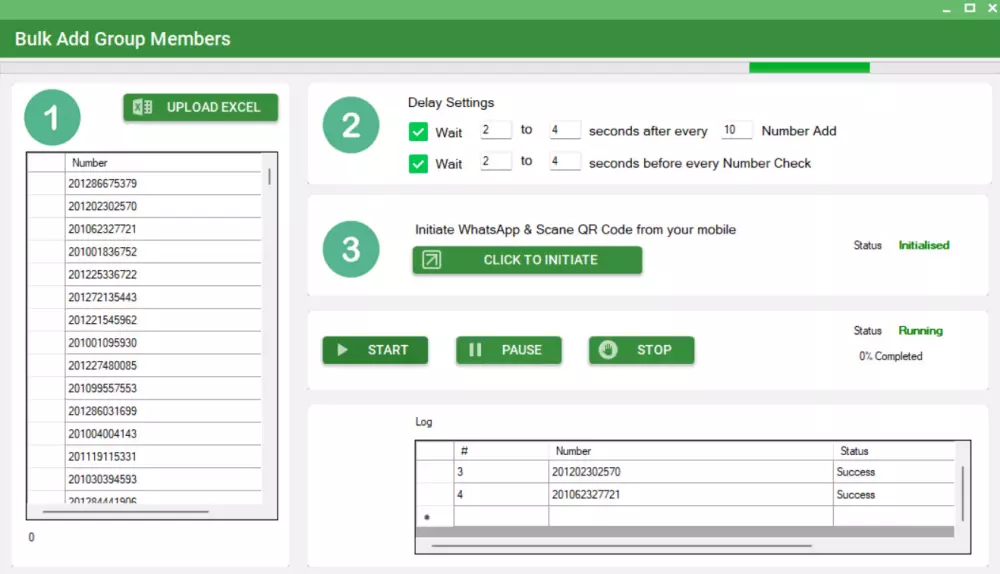Edit maximum seconds field for Number Check delay
Screen dimensions: 1000x574
tap(565, 161)
